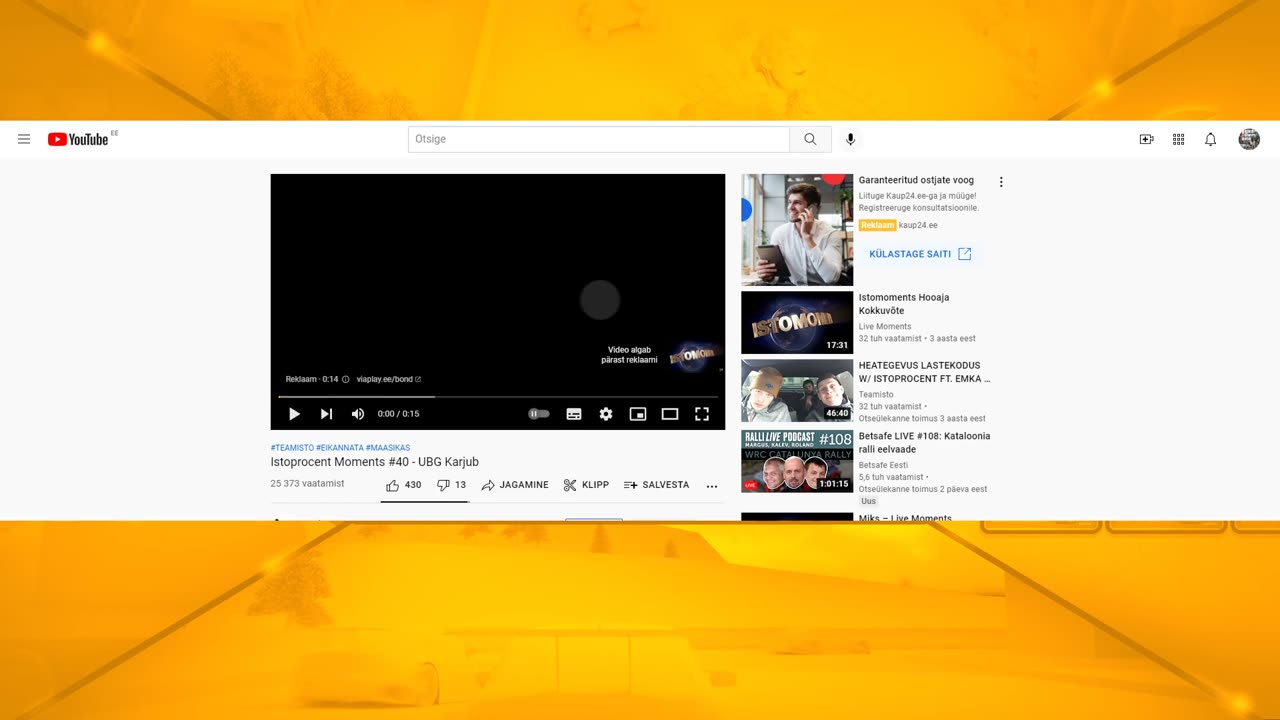Switch to the miniplayer
The image size is (1280, 720).
tap(638, 414)
